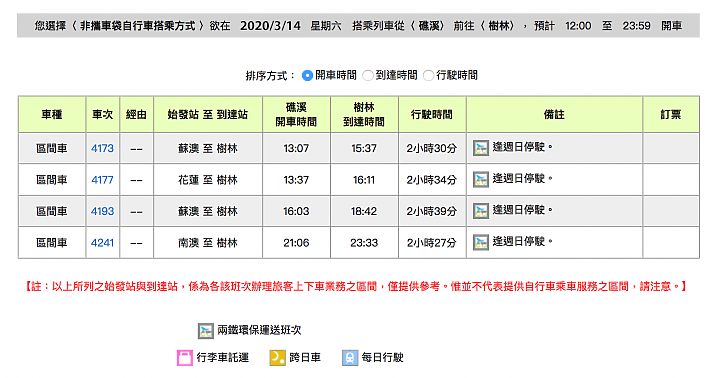720x378 pixels.
Task: Click the 兩鐵環保運送班次 legend icon
Action: click(x=206, y=331)
